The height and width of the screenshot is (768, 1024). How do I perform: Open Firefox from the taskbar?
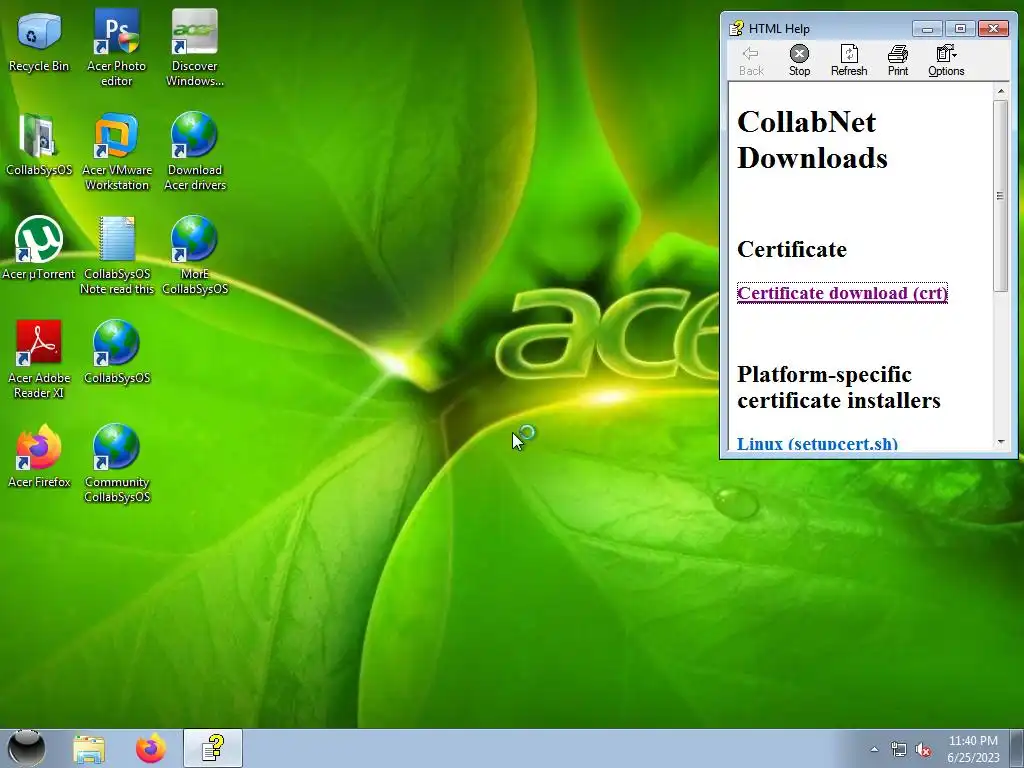[x=151, y=748]
